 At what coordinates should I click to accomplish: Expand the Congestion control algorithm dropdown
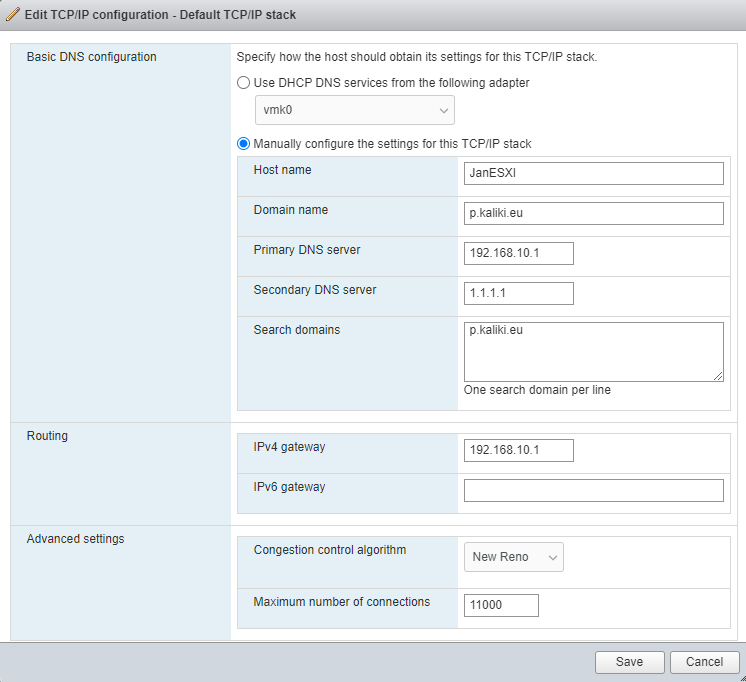(513, 557)
